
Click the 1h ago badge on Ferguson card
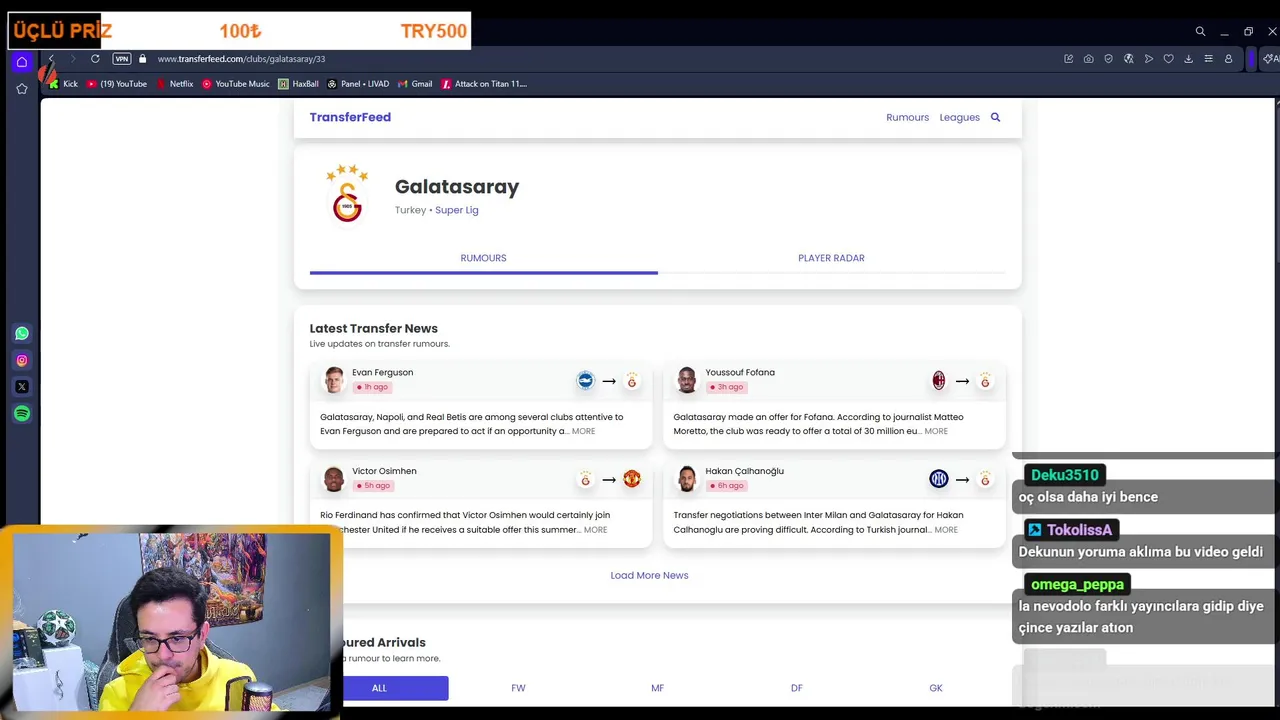click(371, 387)
